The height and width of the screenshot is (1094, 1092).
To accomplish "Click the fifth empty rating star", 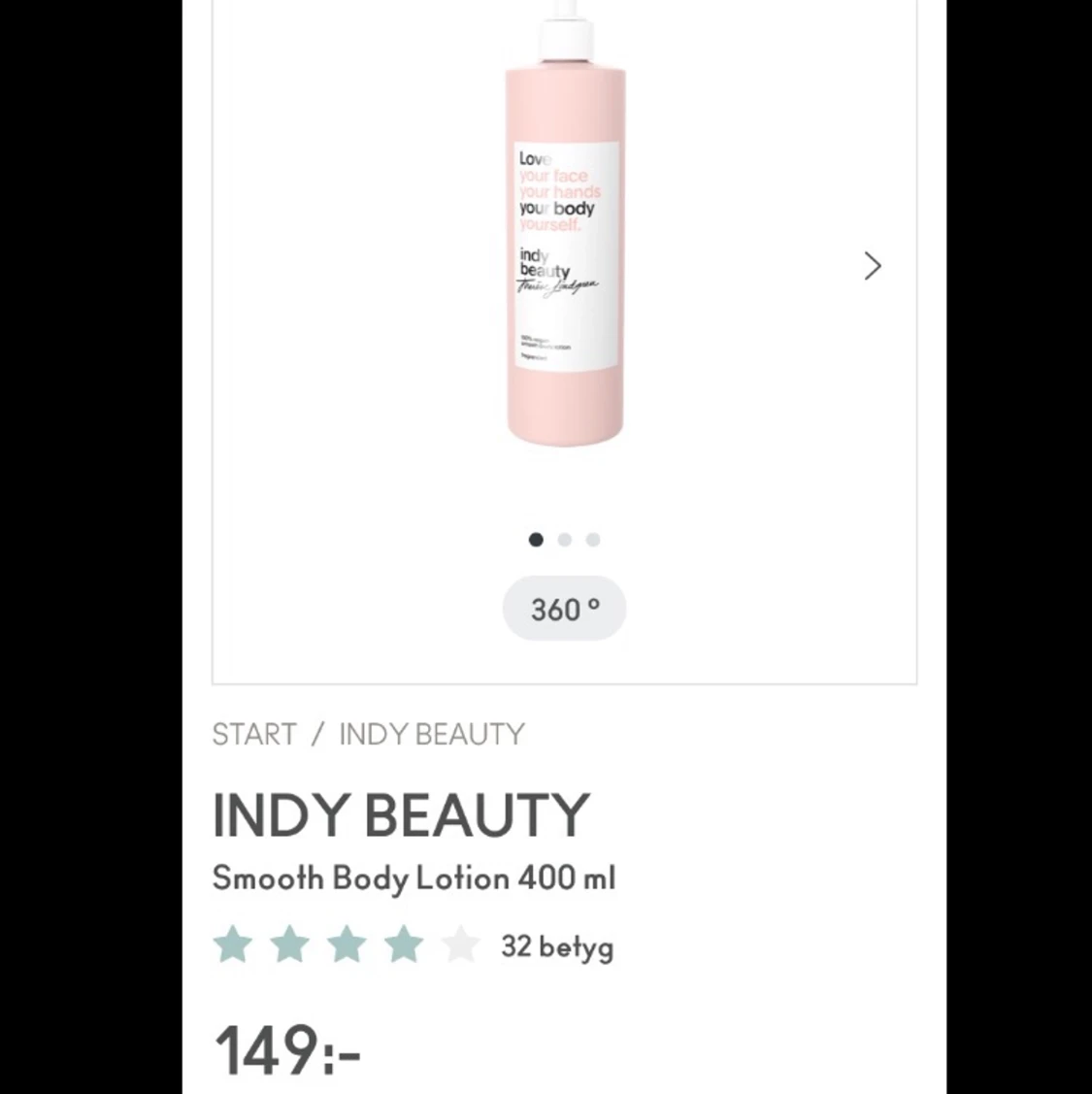I will (x=461, y=945).
